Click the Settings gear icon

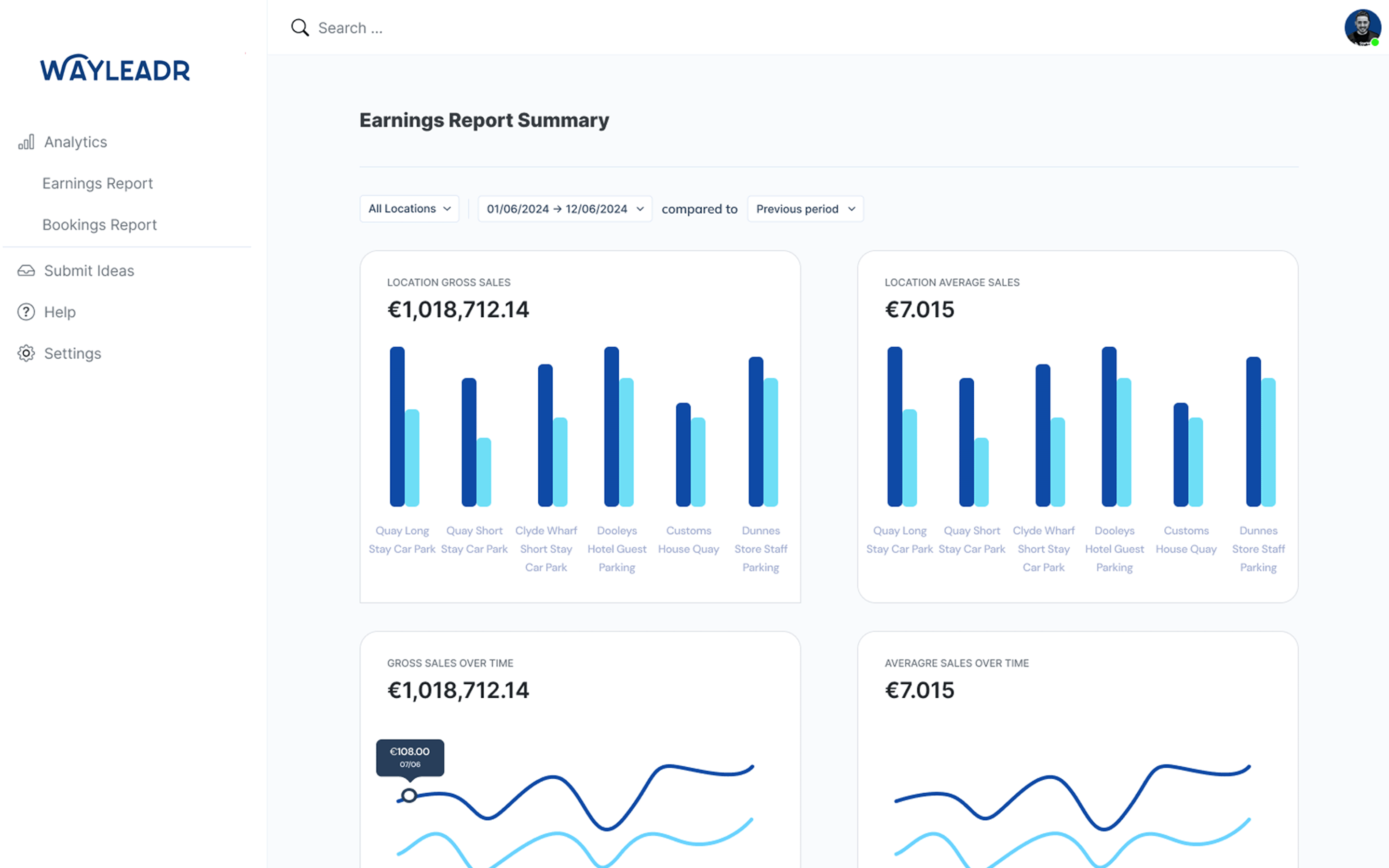click(x=26, y=353)
